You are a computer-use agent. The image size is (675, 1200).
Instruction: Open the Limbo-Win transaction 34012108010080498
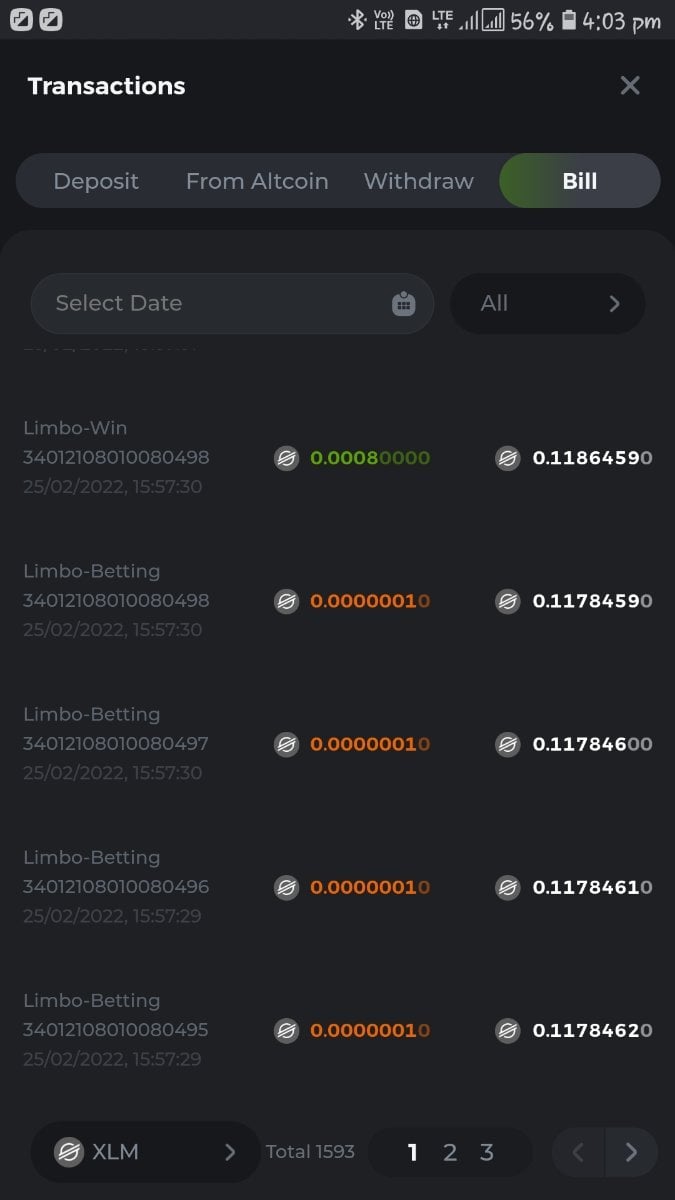[x=116, y=457]
